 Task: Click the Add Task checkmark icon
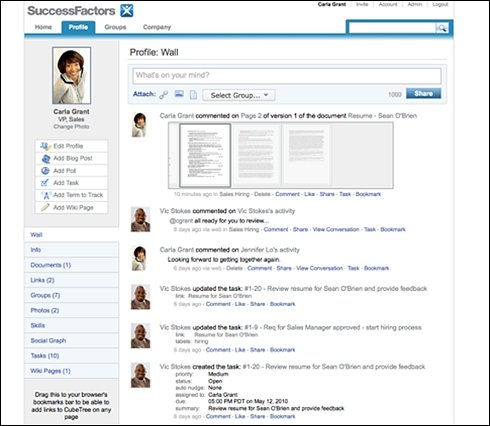(45, 183)
